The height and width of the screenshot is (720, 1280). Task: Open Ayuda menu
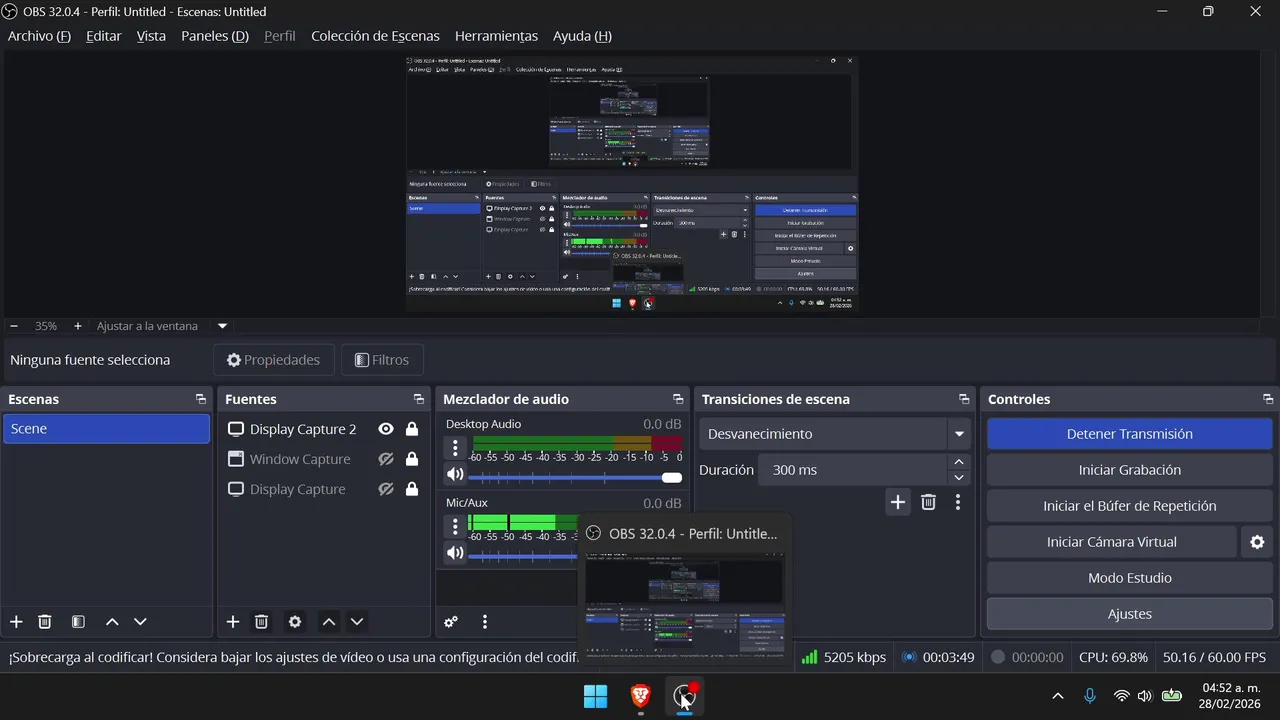tap(582, 36)
